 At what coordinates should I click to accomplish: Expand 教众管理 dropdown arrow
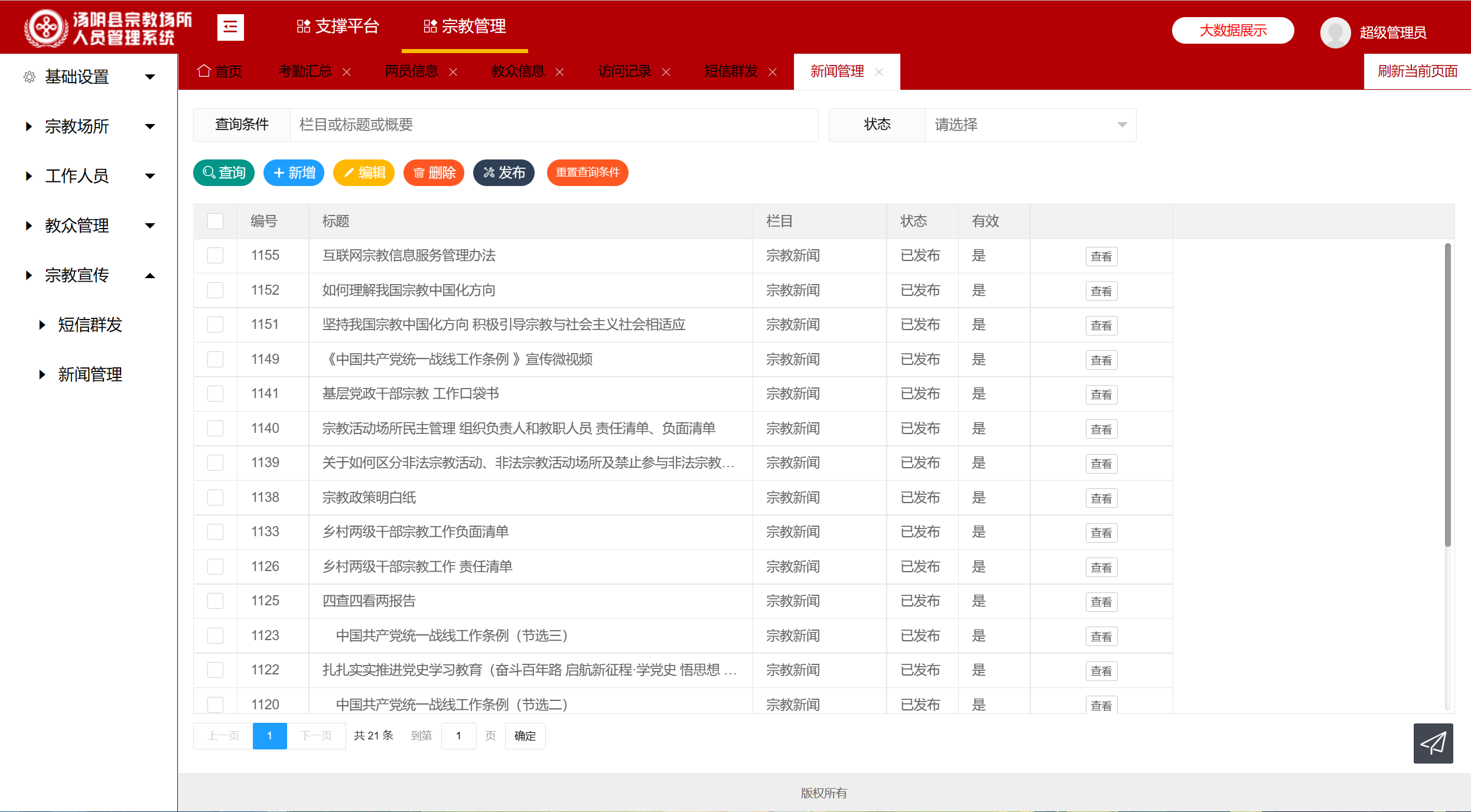point(150,226)
